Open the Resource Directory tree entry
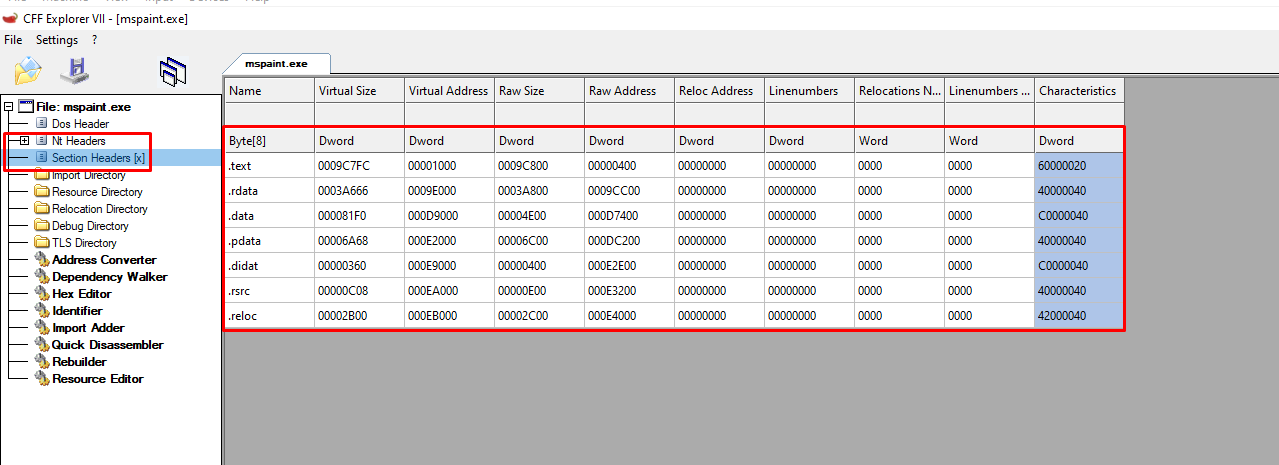 pos(97,191)
